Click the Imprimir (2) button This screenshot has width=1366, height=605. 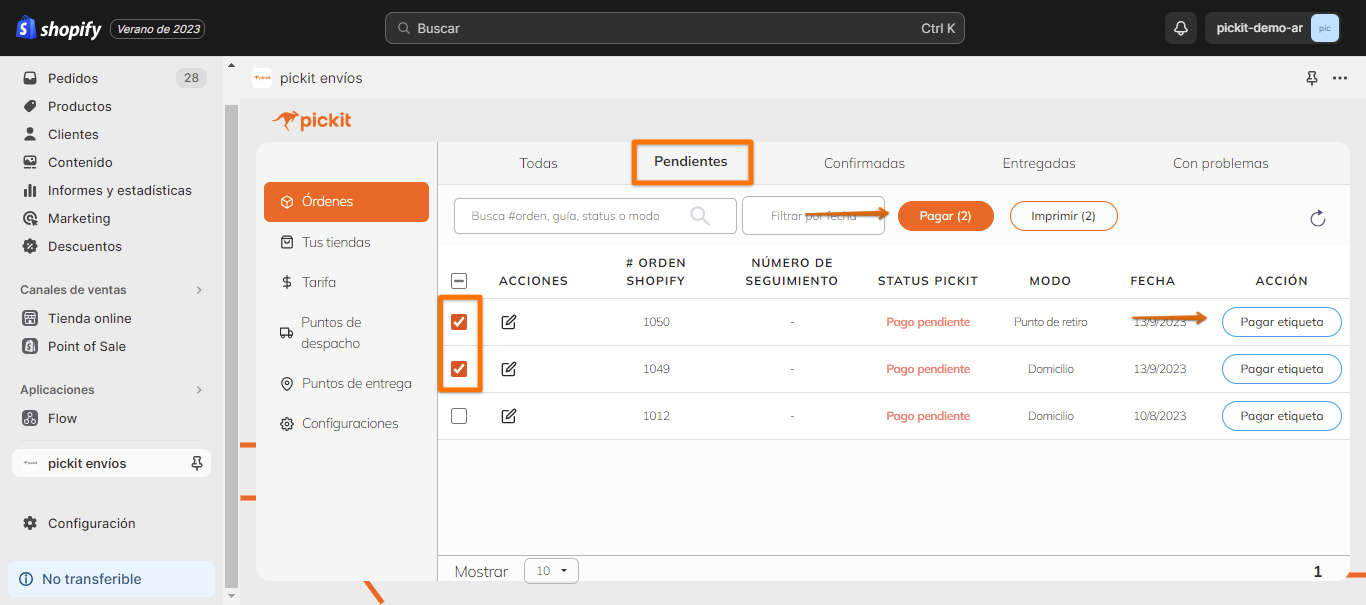pos(1063,216)
